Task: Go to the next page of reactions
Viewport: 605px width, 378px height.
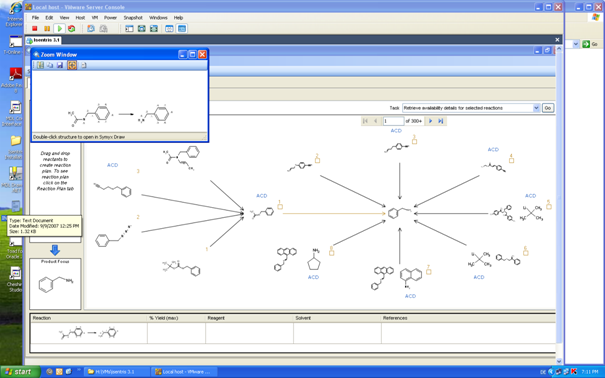Action: tap(430, 121)
